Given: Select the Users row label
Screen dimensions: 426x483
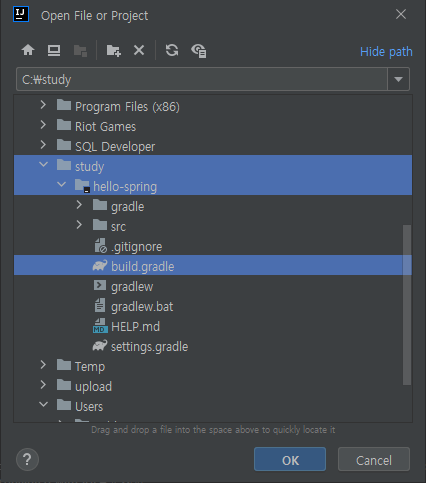Looking at the screenshot, I should pyautogui.click(x=89, y=407).
